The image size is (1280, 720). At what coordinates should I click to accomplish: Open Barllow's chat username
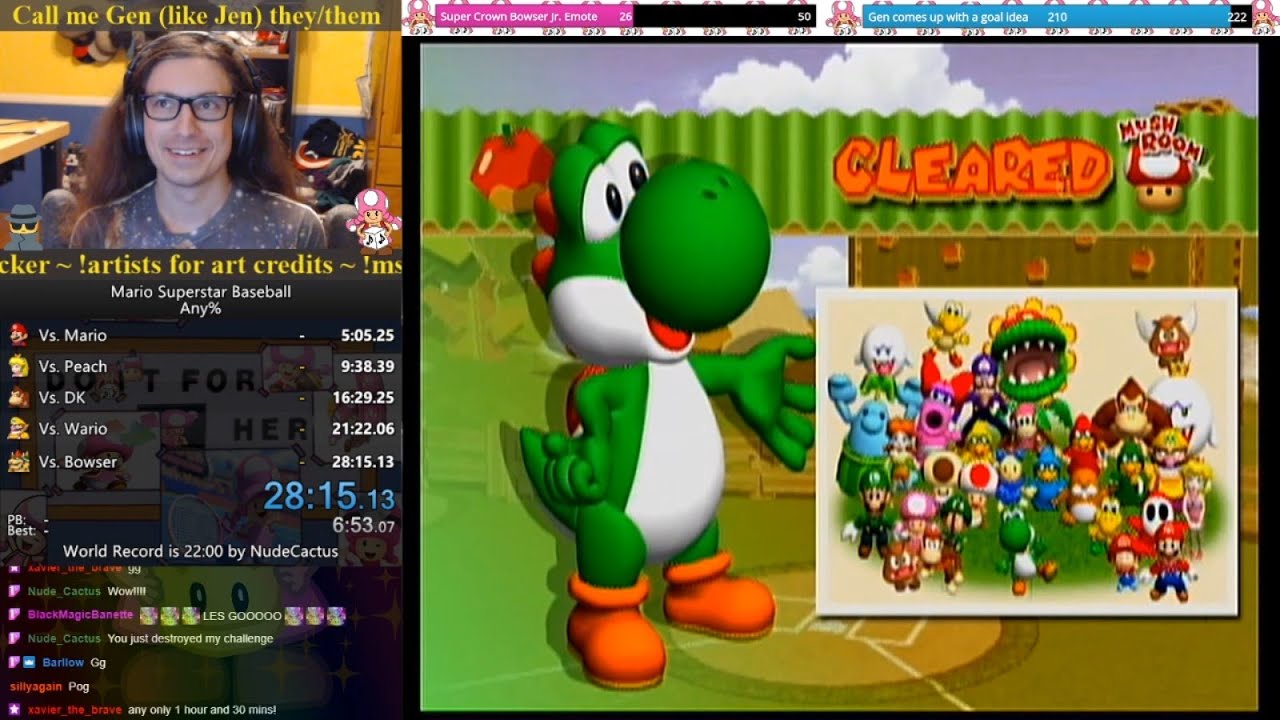click(x=64, y=662)
